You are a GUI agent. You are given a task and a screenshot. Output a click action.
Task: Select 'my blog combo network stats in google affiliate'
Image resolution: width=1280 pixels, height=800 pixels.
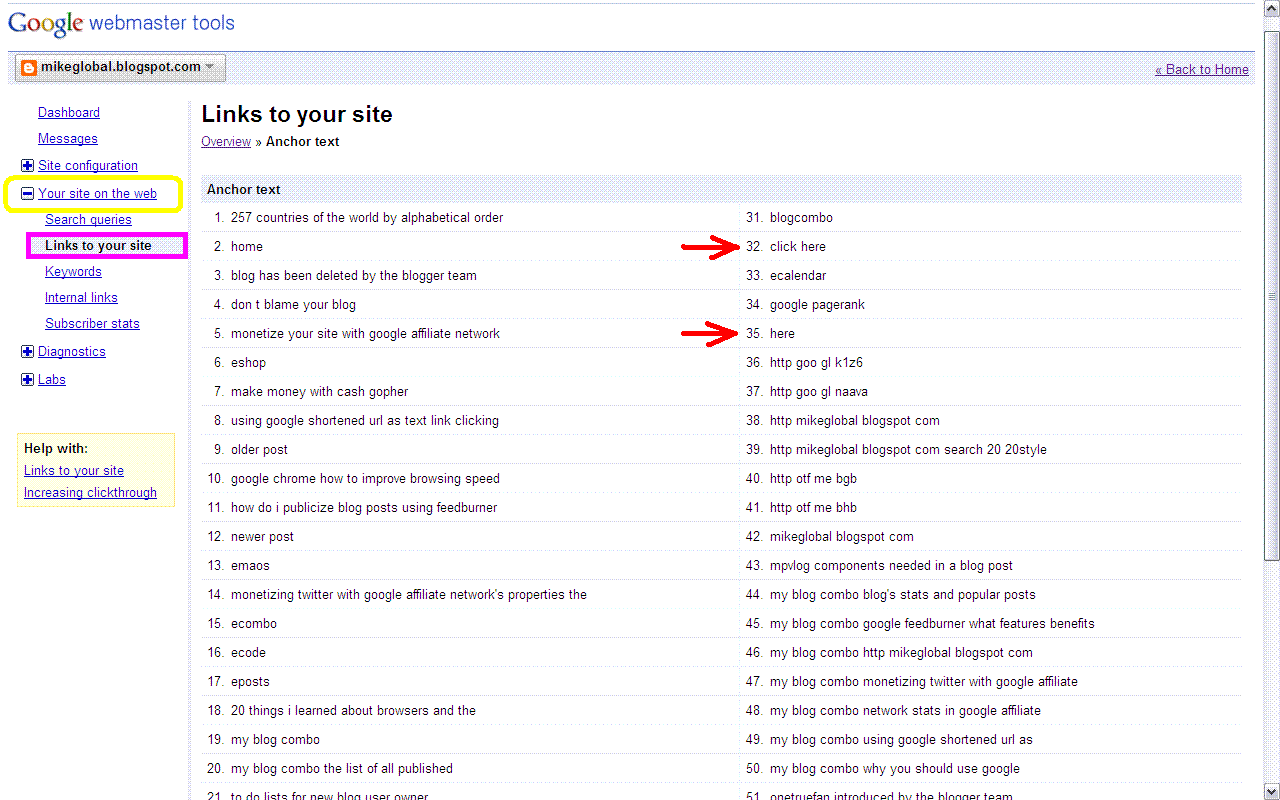tap(905, 711)
